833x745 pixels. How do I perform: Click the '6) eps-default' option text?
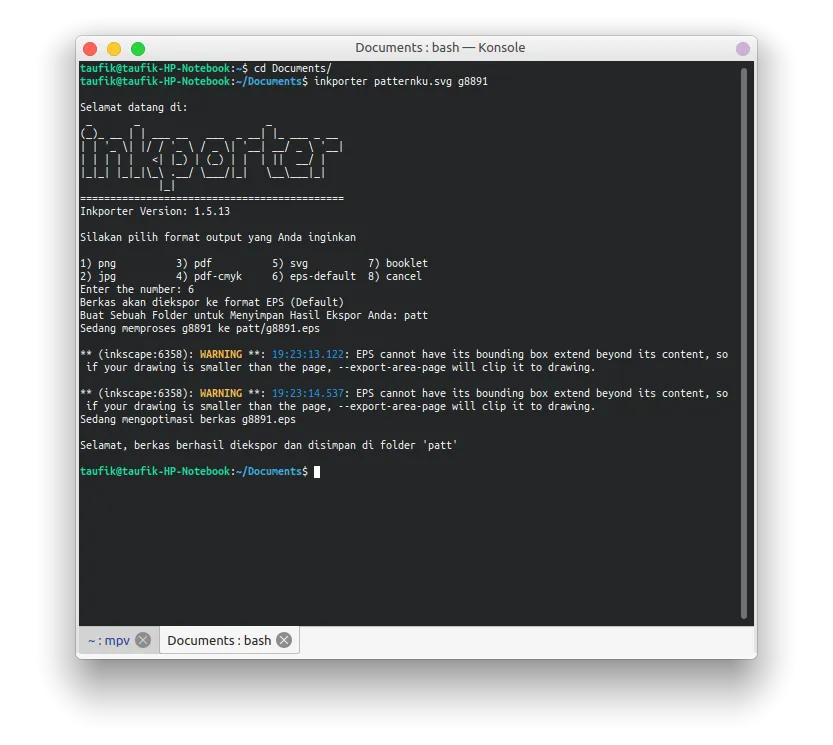coord(314,276)
